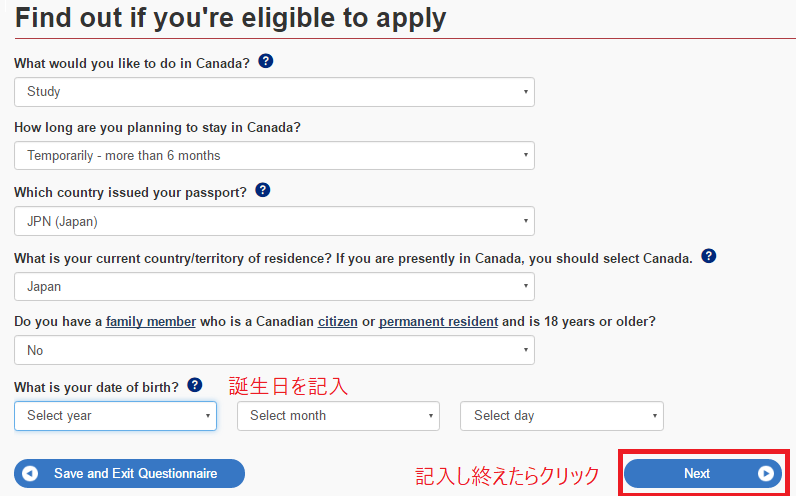Follow the 'citizen' definition link
This screenshot has height=496, width=796.
(x=338, y=322)
